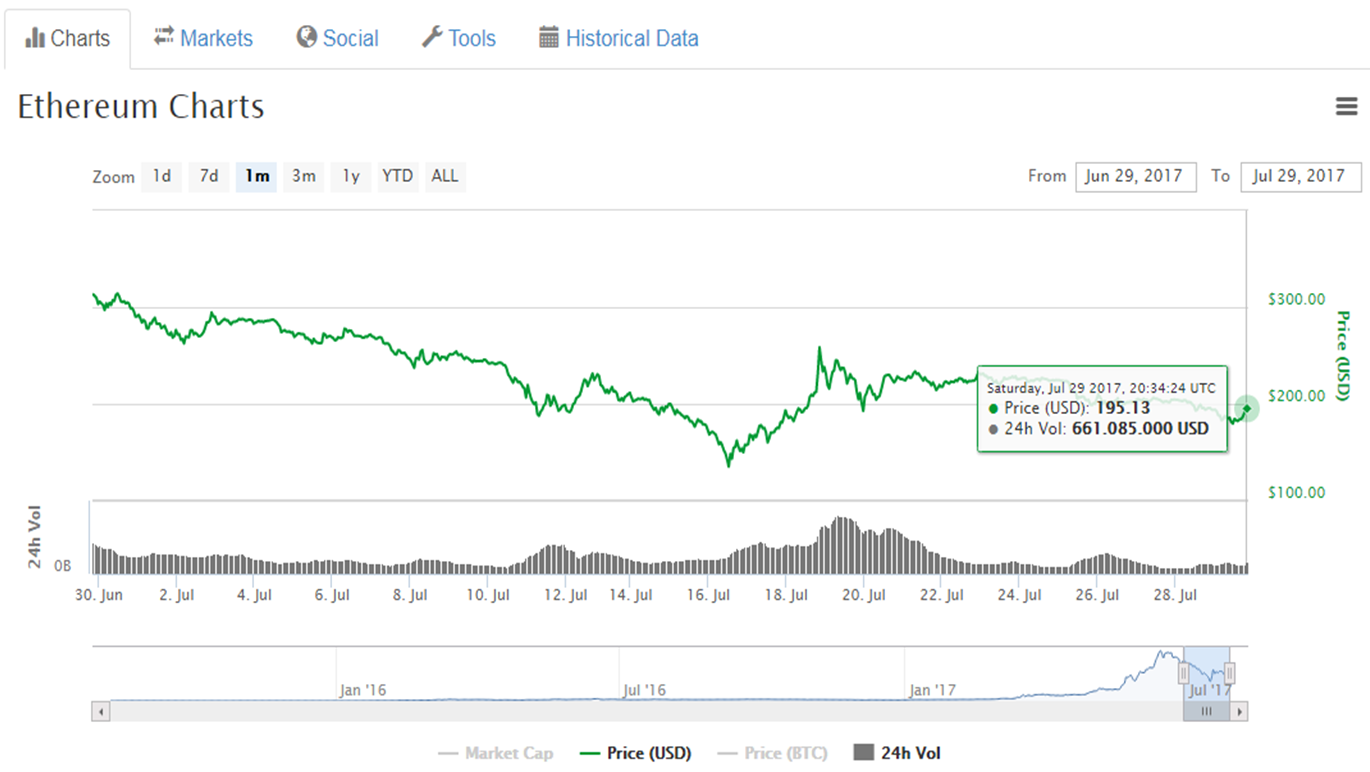This screenshot has width=1370, height=772.
Task: Toggle the 24h Vol series
Action: click(x=898, y=753)
